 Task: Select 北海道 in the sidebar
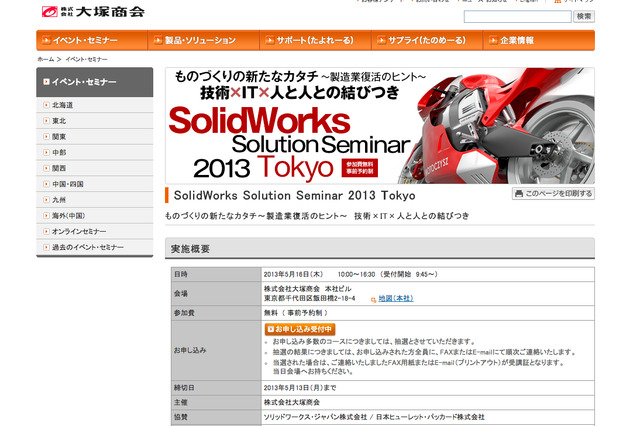(x=95, y=105)
